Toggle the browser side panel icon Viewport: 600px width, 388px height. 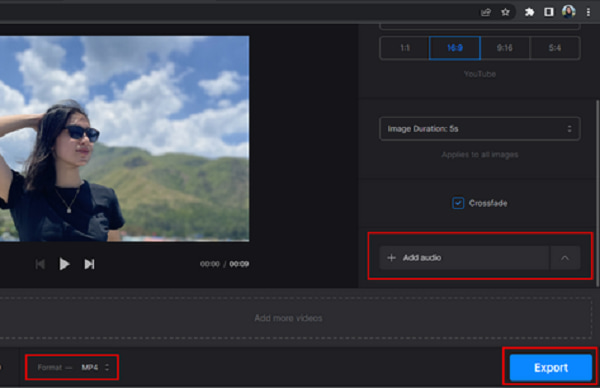coord(548,12)
